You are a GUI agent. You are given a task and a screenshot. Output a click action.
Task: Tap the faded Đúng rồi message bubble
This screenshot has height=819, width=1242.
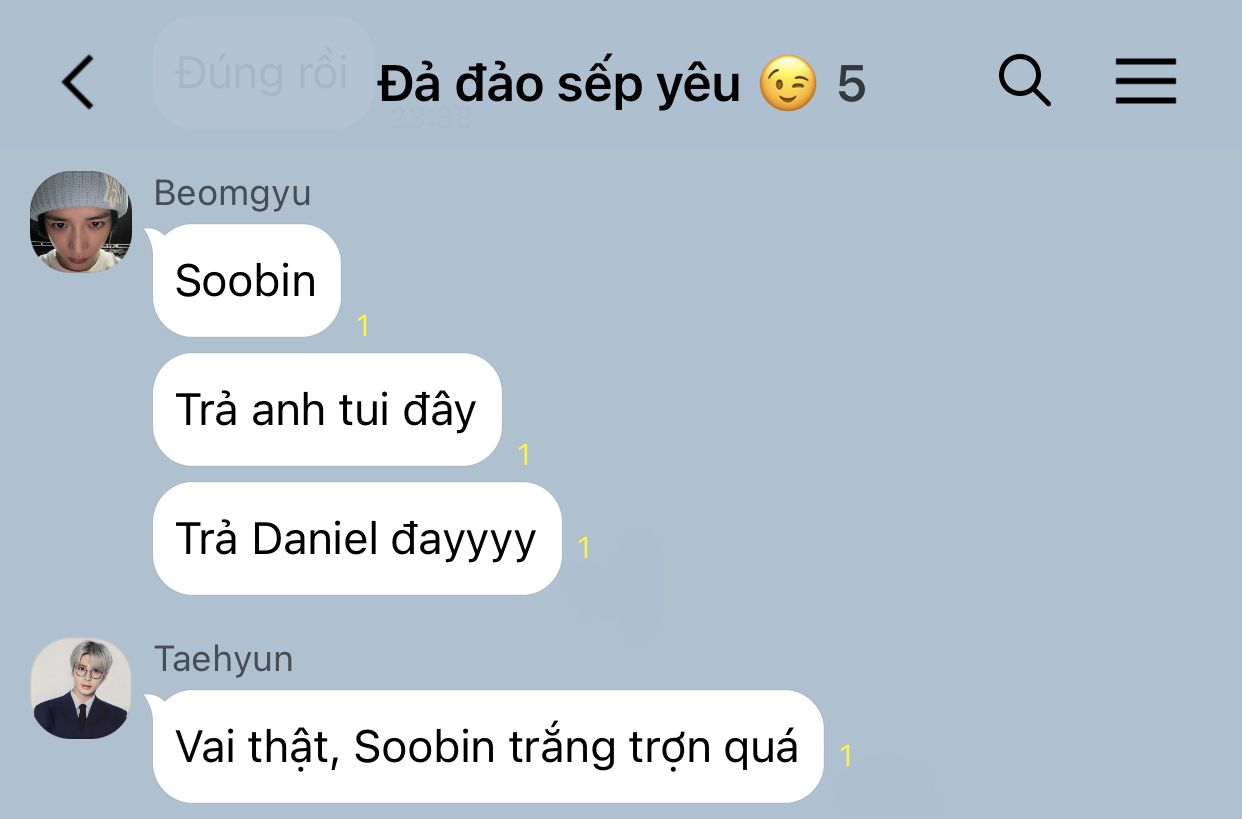click(263, 72)
